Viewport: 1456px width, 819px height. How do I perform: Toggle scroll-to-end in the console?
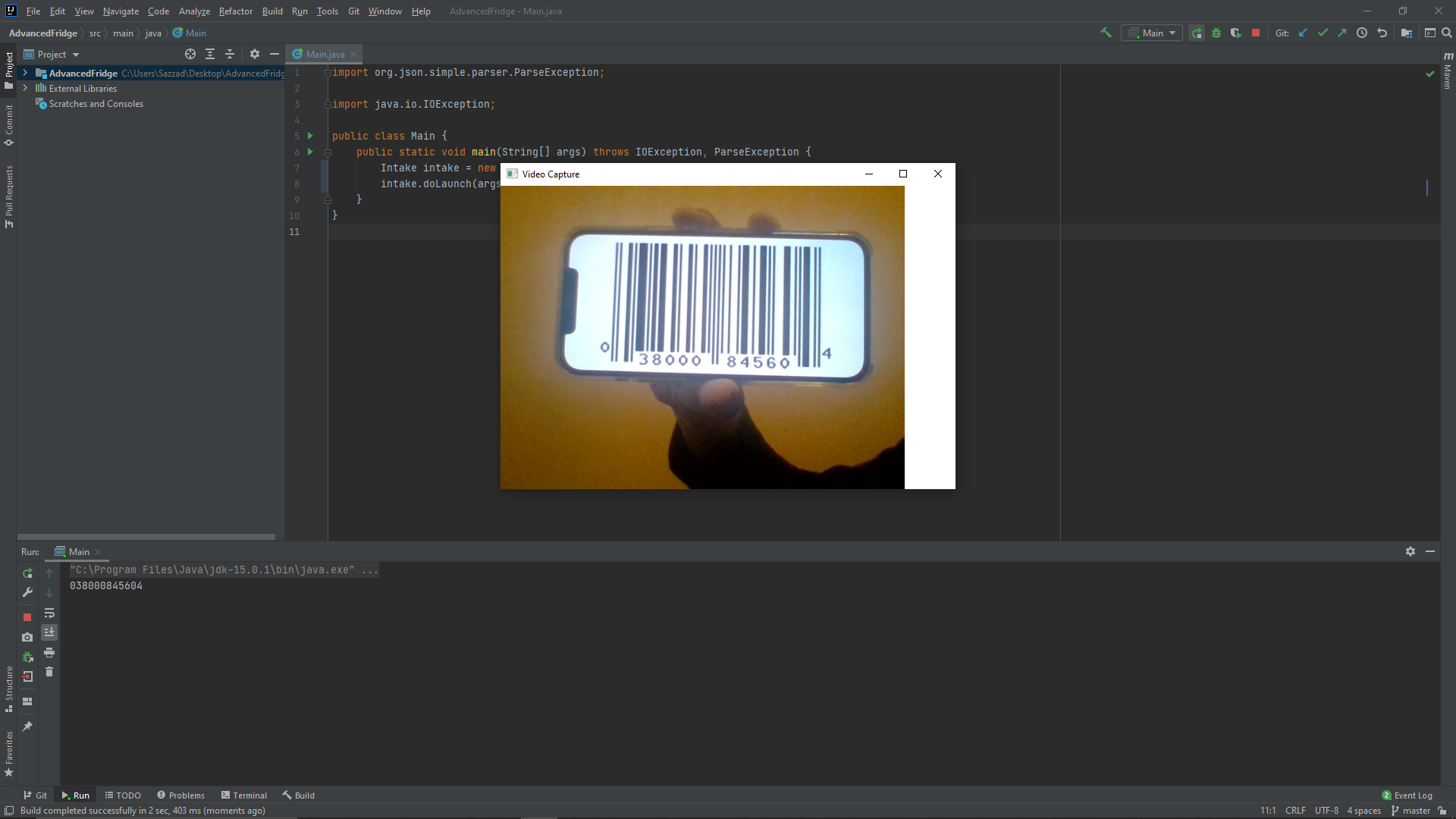click(x=49, y=632)
